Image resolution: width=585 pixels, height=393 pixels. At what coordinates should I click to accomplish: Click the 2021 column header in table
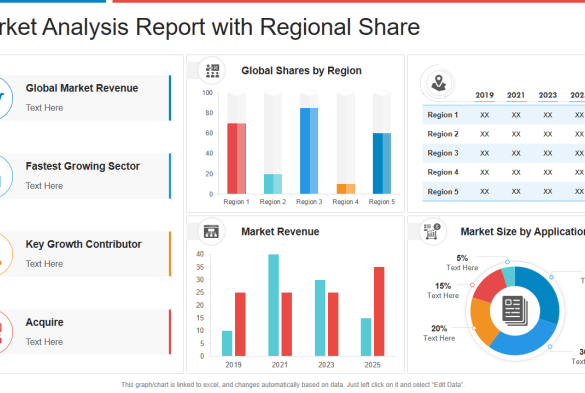pyautogui.click(x=516, y=95)
